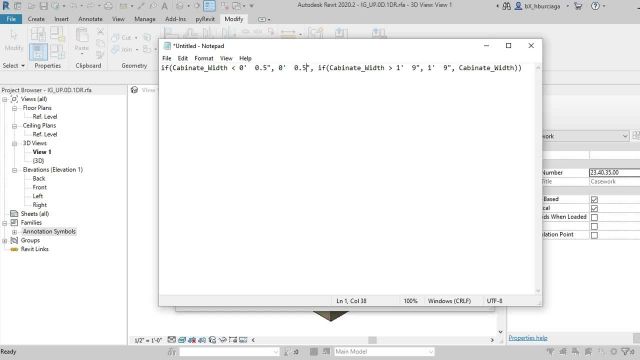Click the Visual Style icon in view control bar
Viewport: 640px width, 360px height.
point(182,340)
